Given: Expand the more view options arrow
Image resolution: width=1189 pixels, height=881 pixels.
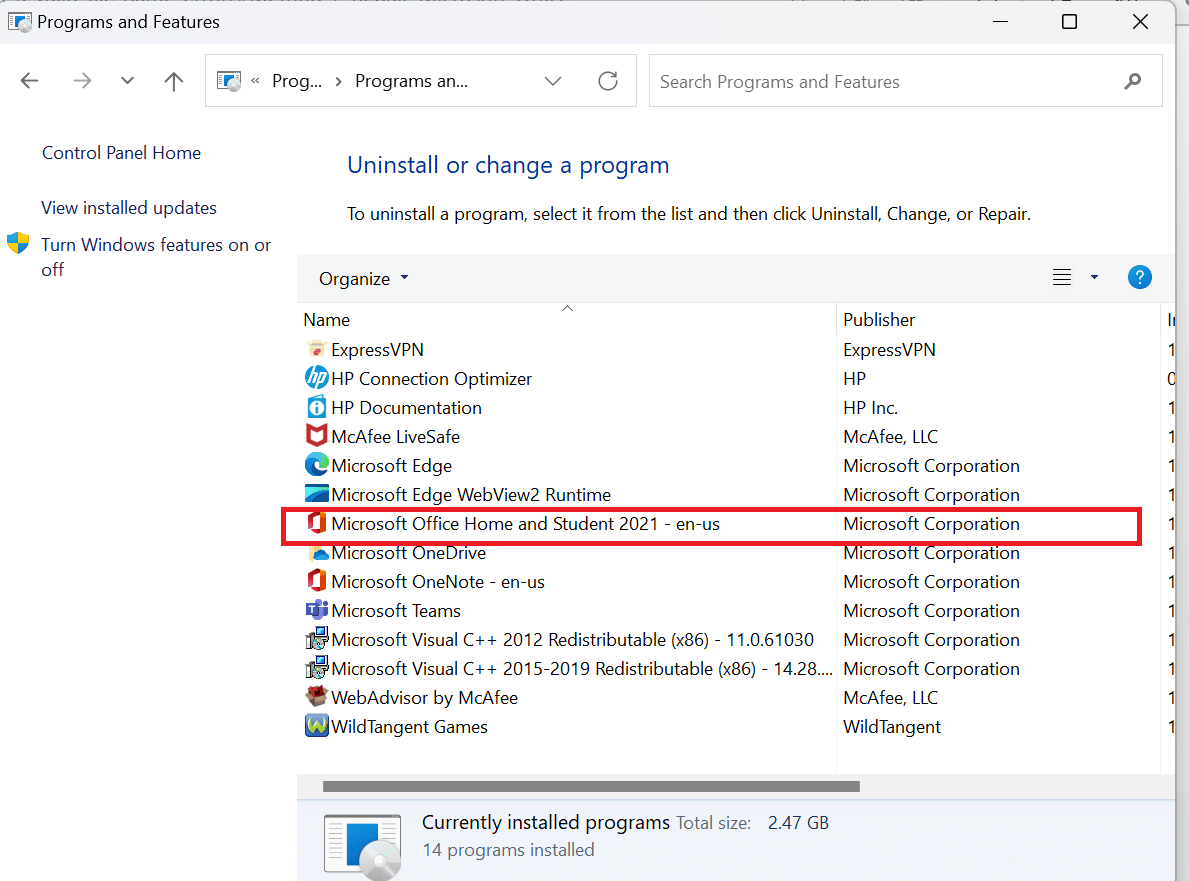Looking at the screenshot, I should [x=1094, y=277].
